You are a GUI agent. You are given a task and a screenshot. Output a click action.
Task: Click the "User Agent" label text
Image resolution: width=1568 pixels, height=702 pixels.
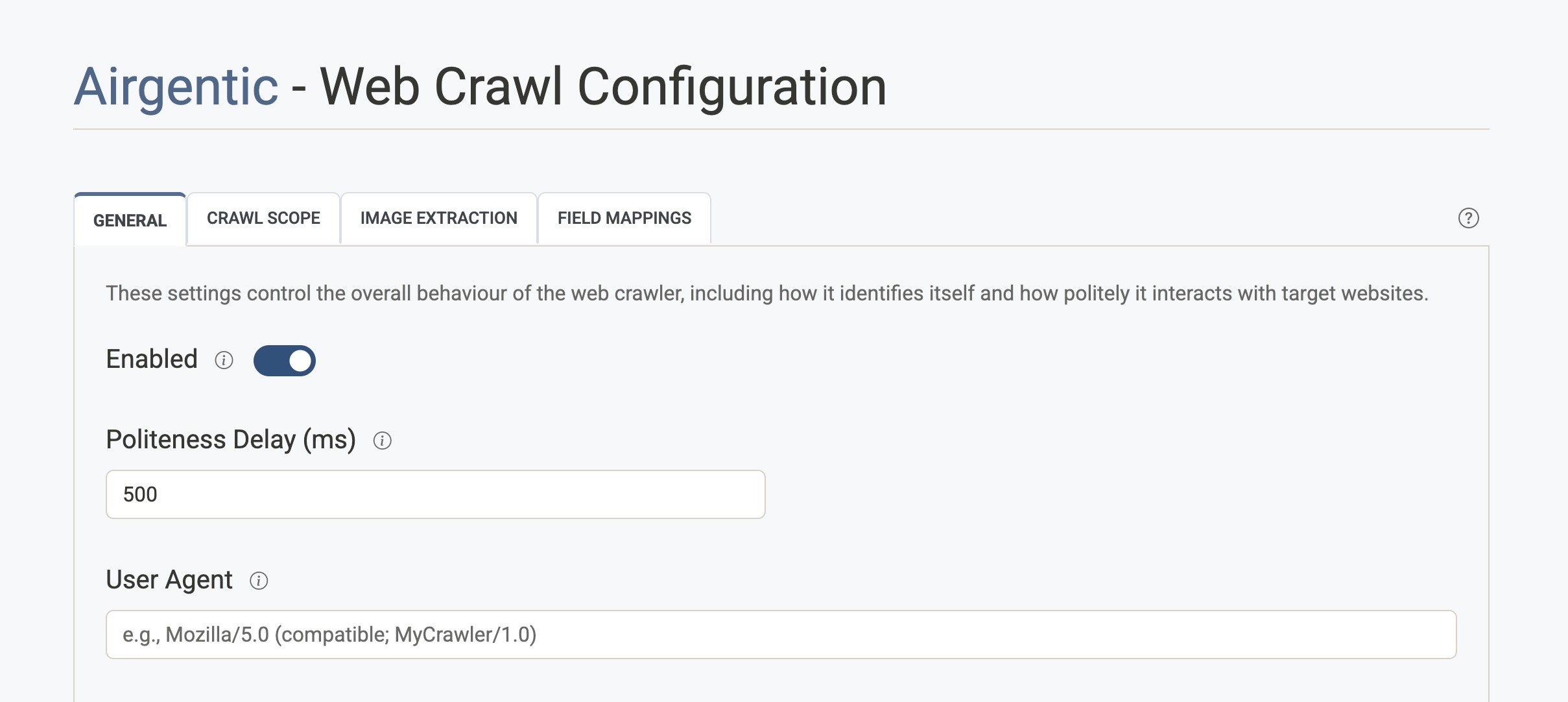[x=169, y=580]
